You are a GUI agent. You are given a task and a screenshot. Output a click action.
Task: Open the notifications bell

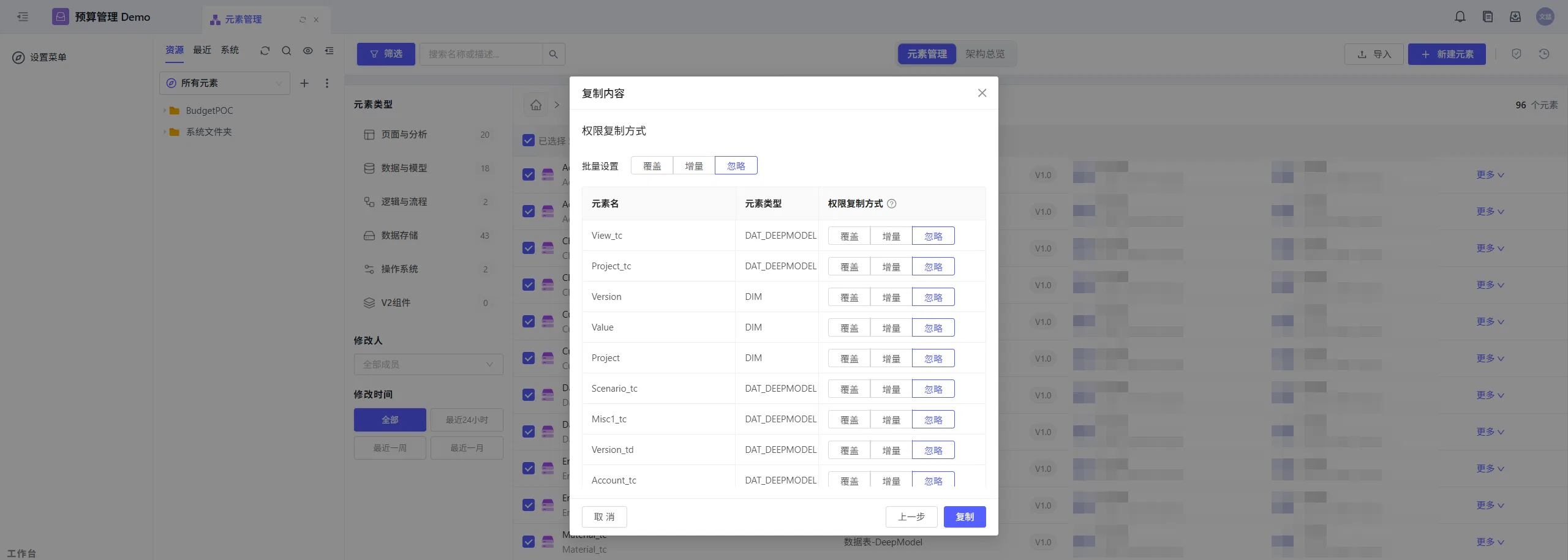[1460, 17]
